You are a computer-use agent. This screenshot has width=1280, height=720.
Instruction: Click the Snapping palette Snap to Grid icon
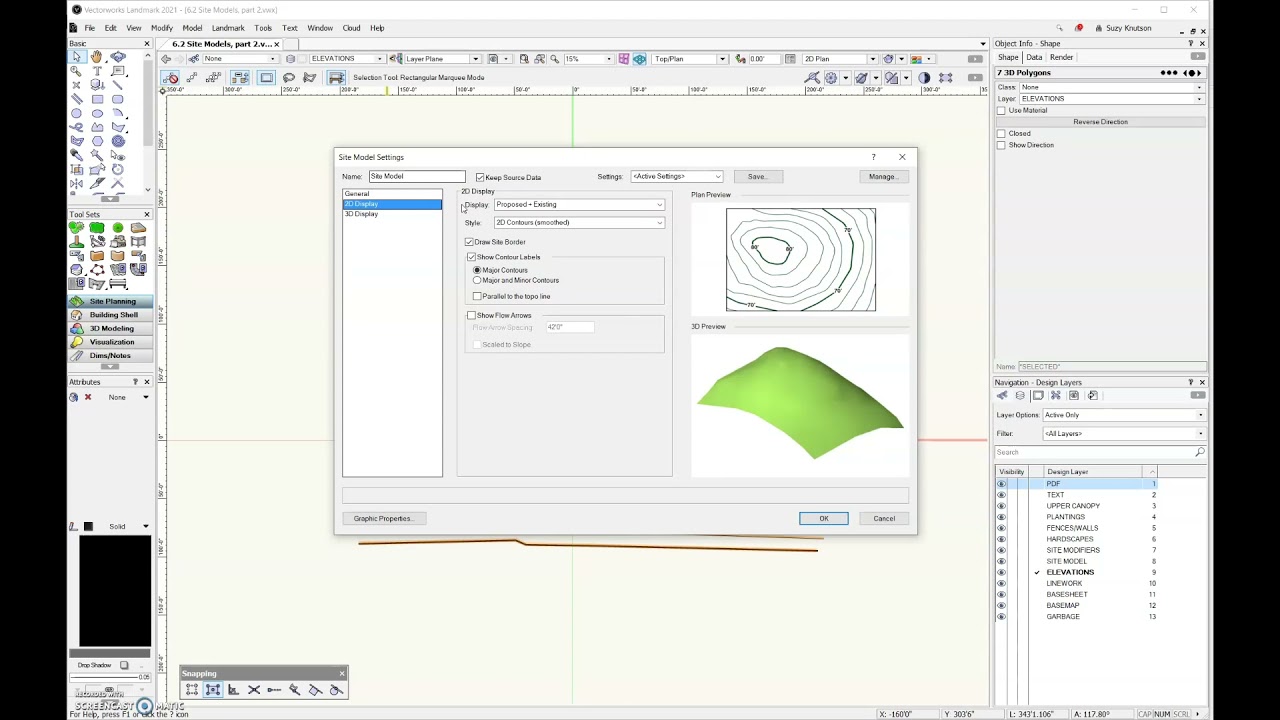coord(192,690)
